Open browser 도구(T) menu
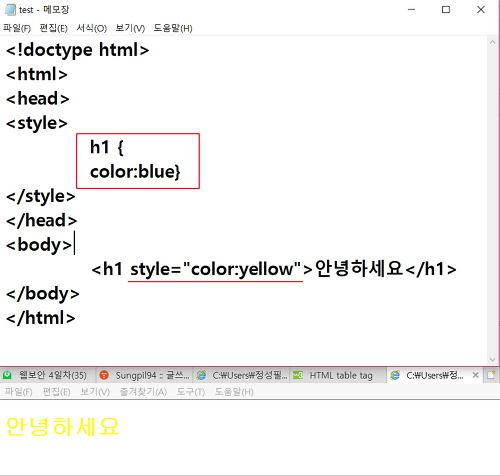The width and height of the screenshot is (500, 476). click(x=191, y=392)
